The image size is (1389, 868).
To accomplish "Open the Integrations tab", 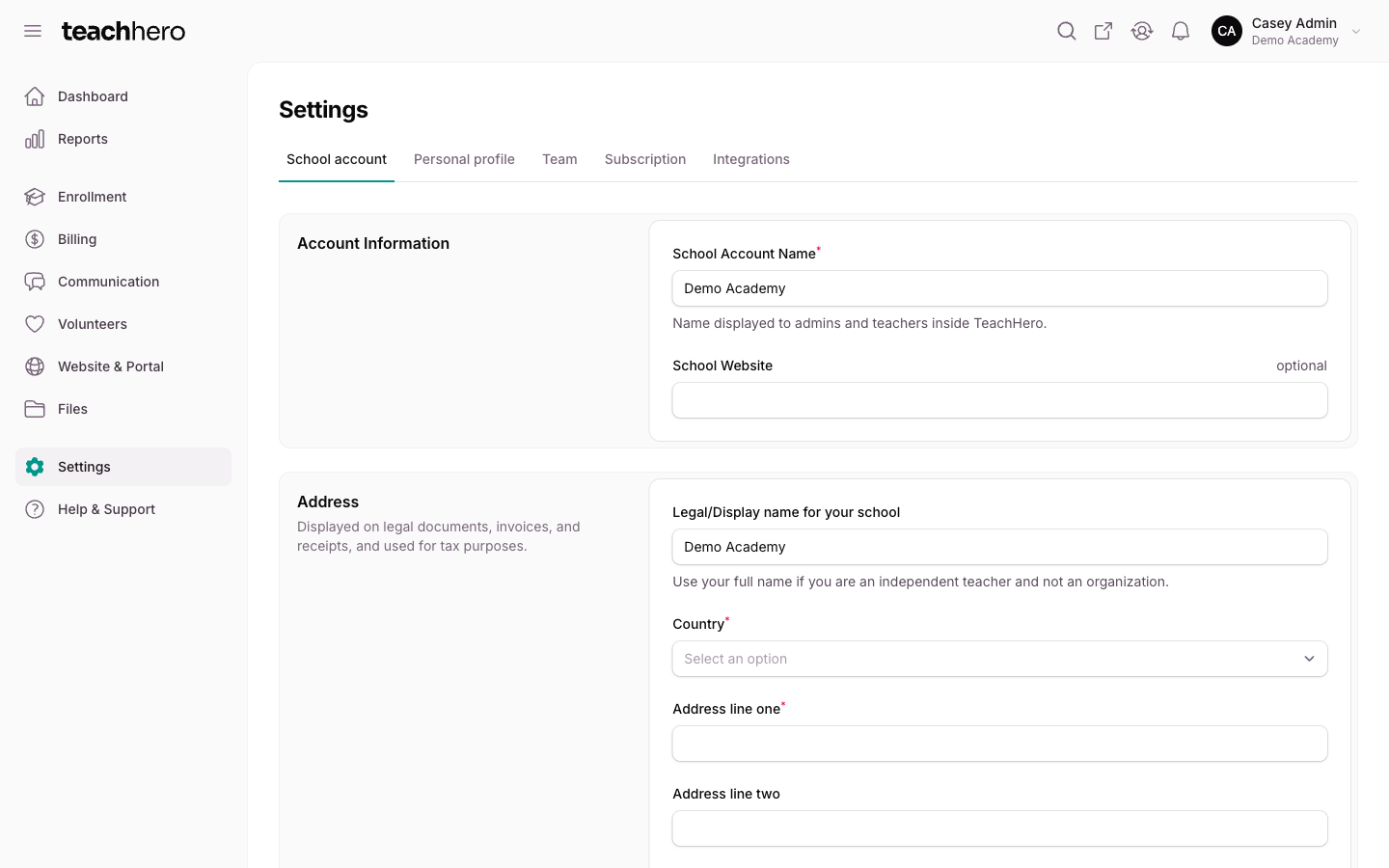I will click(x=751, y=159).
